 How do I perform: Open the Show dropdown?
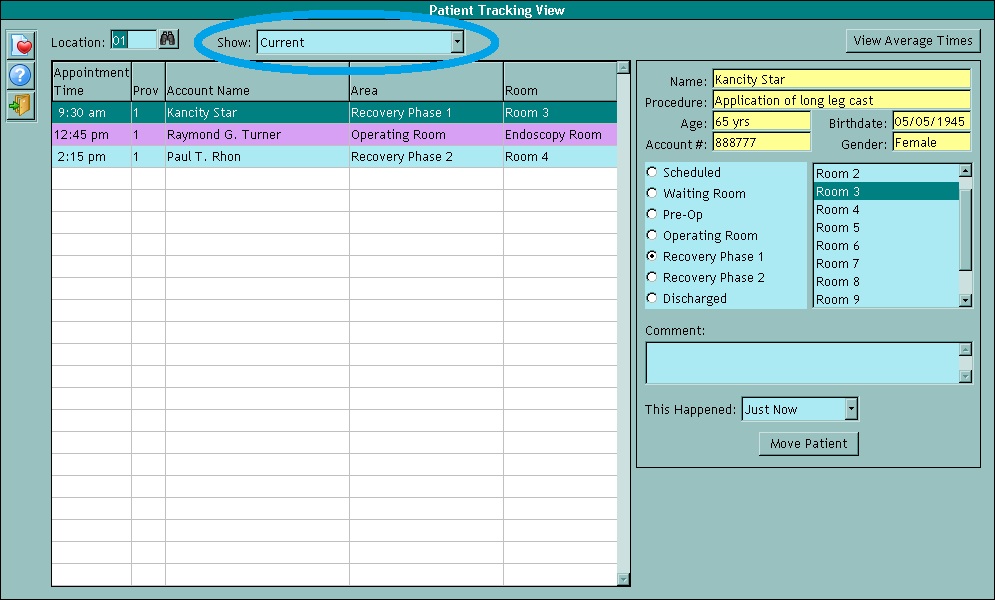point(458,42)
